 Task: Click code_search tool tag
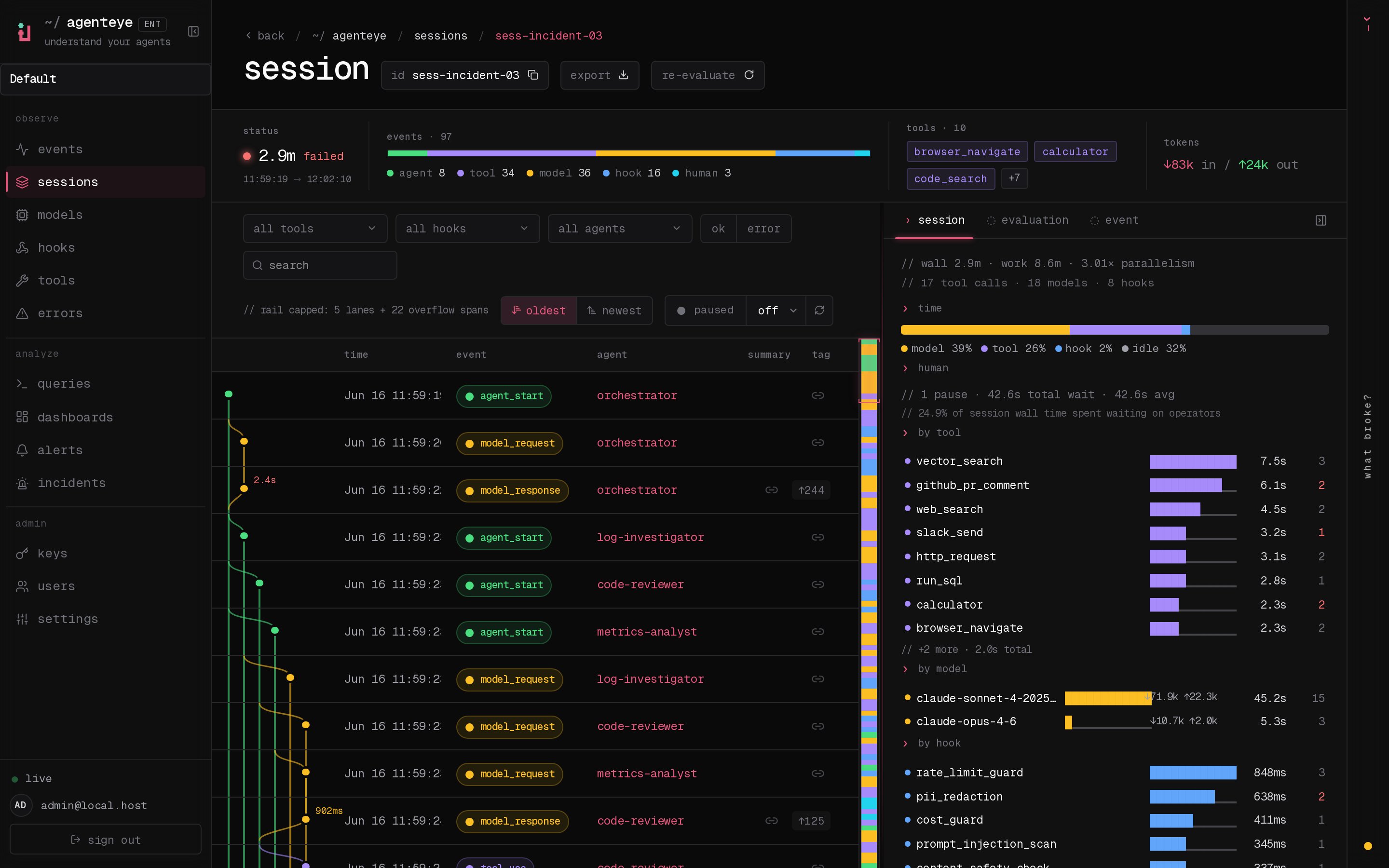tap(951, 178)
